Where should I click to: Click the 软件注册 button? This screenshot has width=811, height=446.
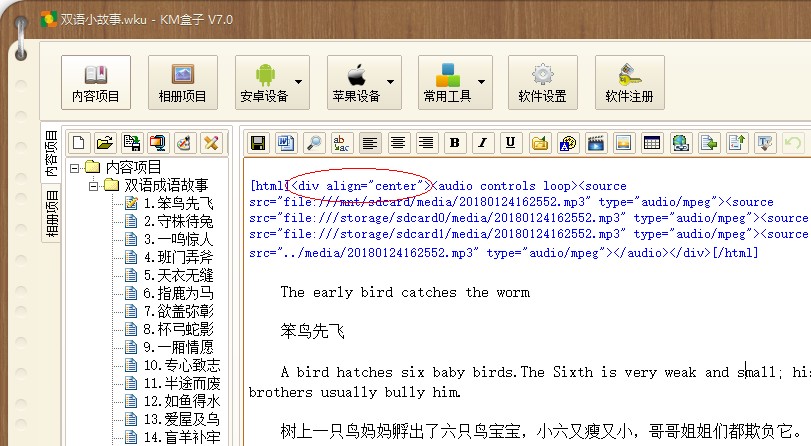click(x=629, y=82)
